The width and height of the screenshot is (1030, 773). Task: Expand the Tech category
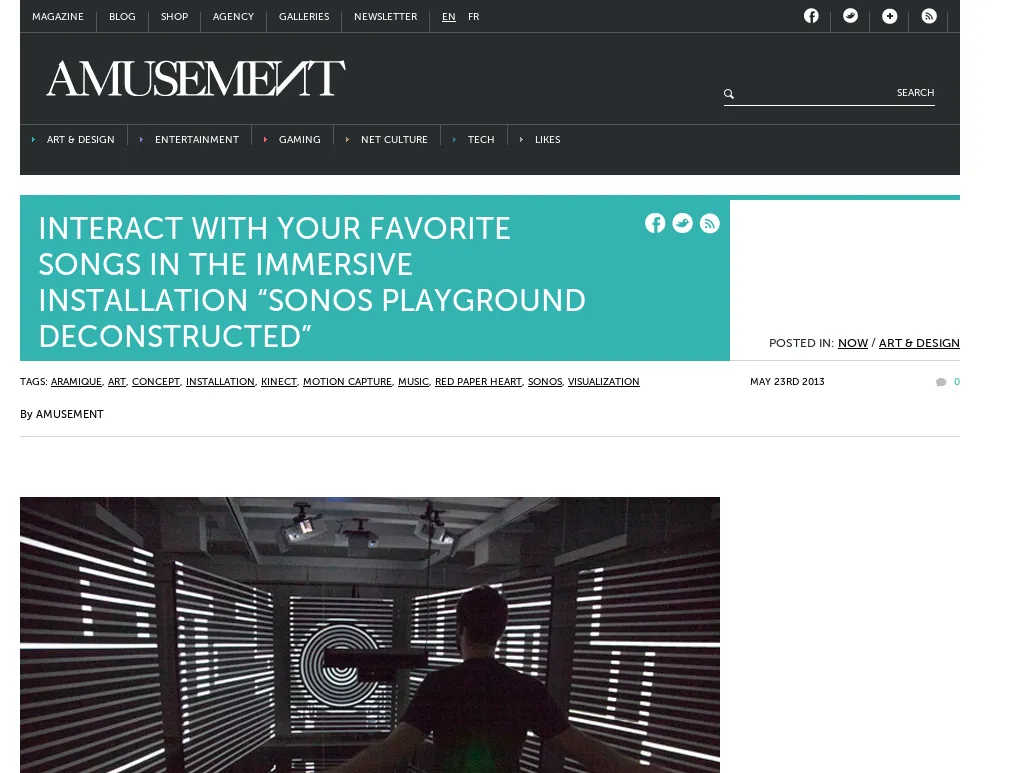[x=481, y=139]
